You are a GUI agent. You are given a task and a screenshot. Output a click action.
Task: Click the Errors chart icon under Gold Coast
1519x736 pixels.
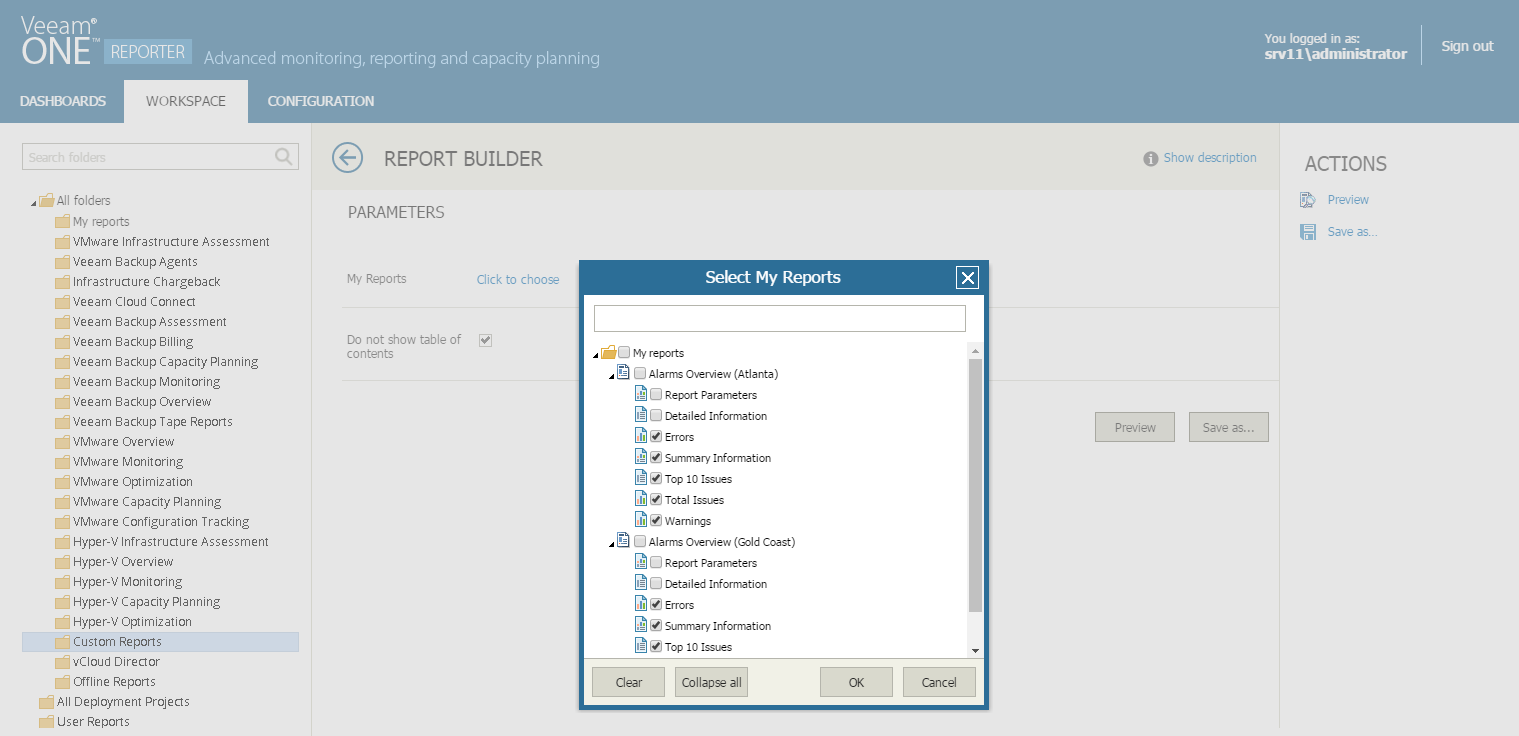pyautogui.click(x=641, y=604)
